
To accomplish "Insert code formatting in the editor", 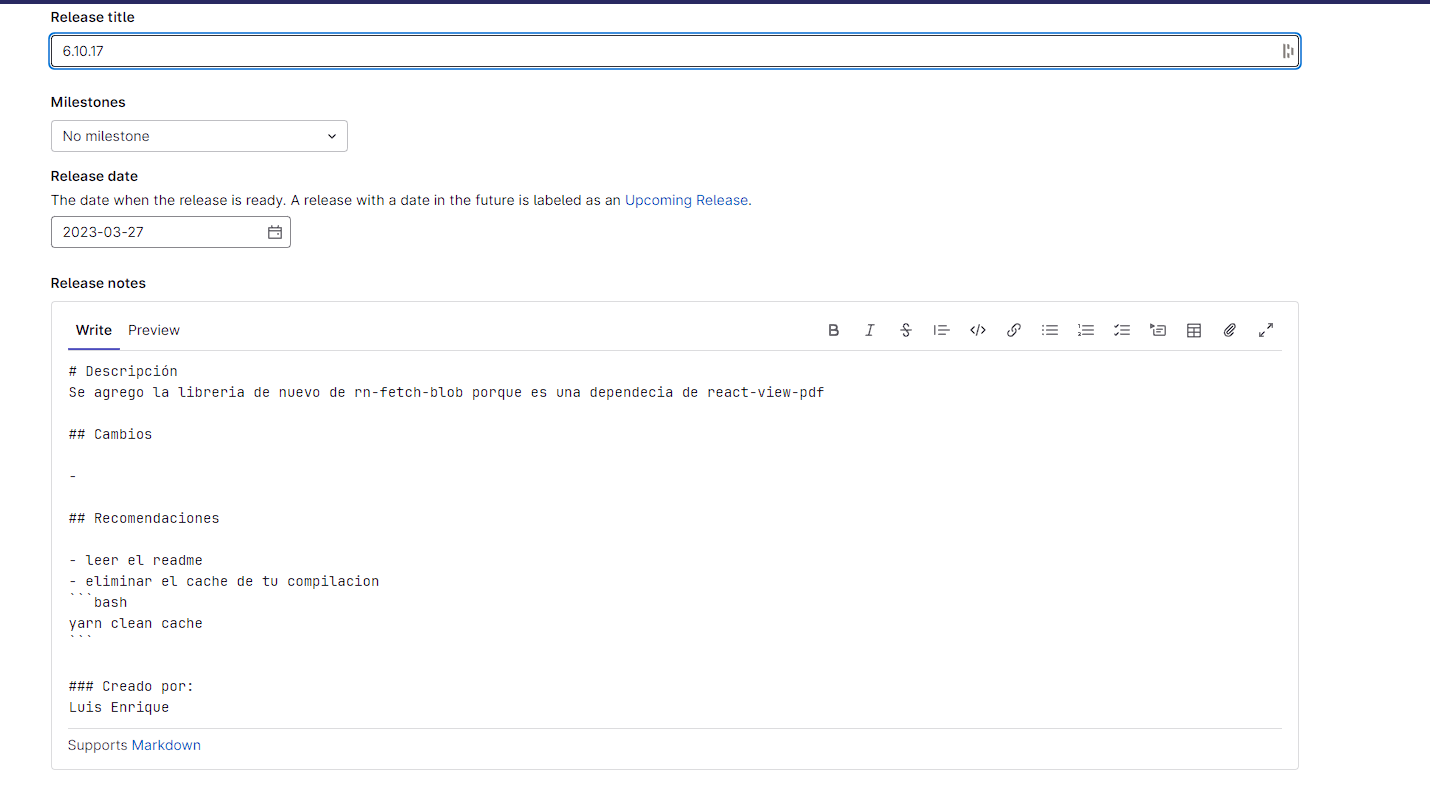I will 978,330.
